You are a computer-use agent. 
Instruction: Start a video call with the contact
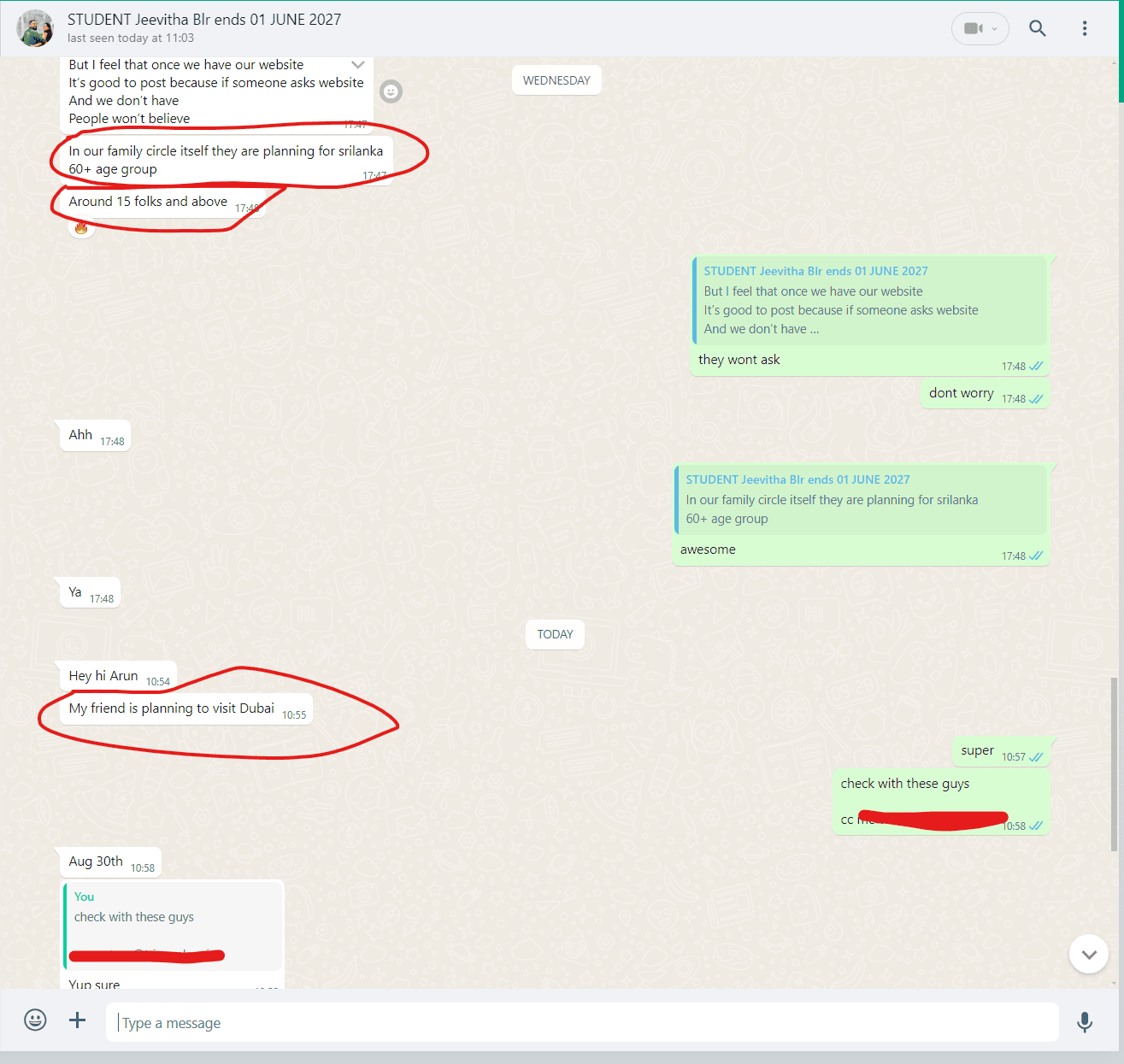point(972,28)
